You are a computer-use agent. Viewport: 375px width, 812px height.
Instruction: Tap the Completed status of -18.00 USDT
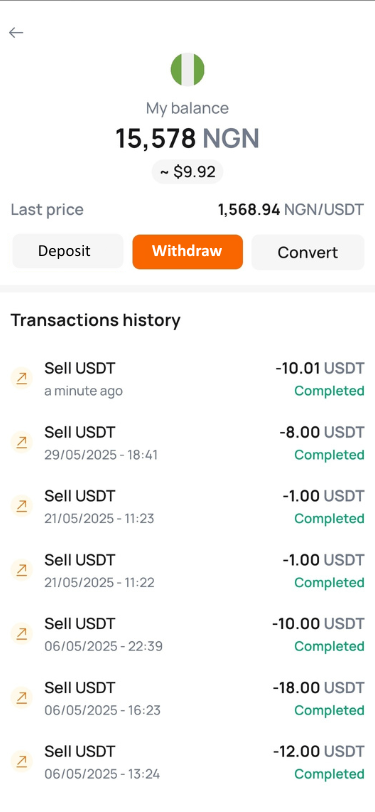(329, 710)
